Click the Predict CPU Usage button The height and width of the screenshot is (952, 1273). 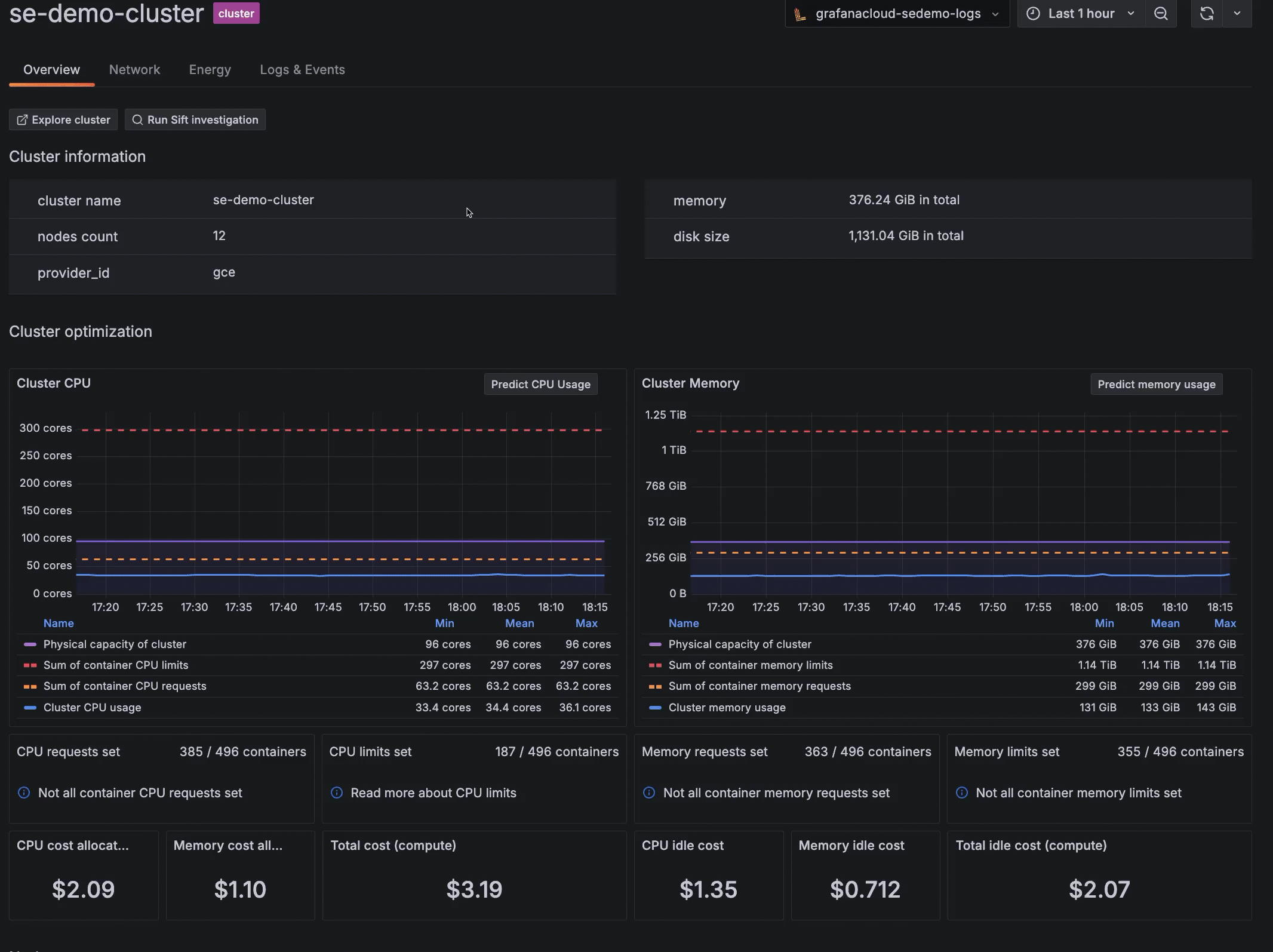(540, 384)
